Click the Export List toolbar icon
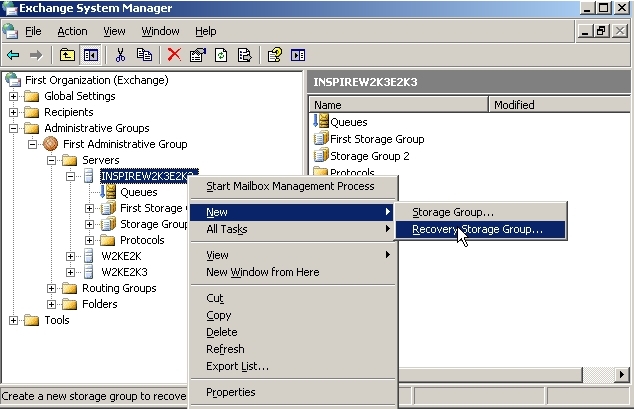Viewport: 634px width, 409px height. click(245, 55)
